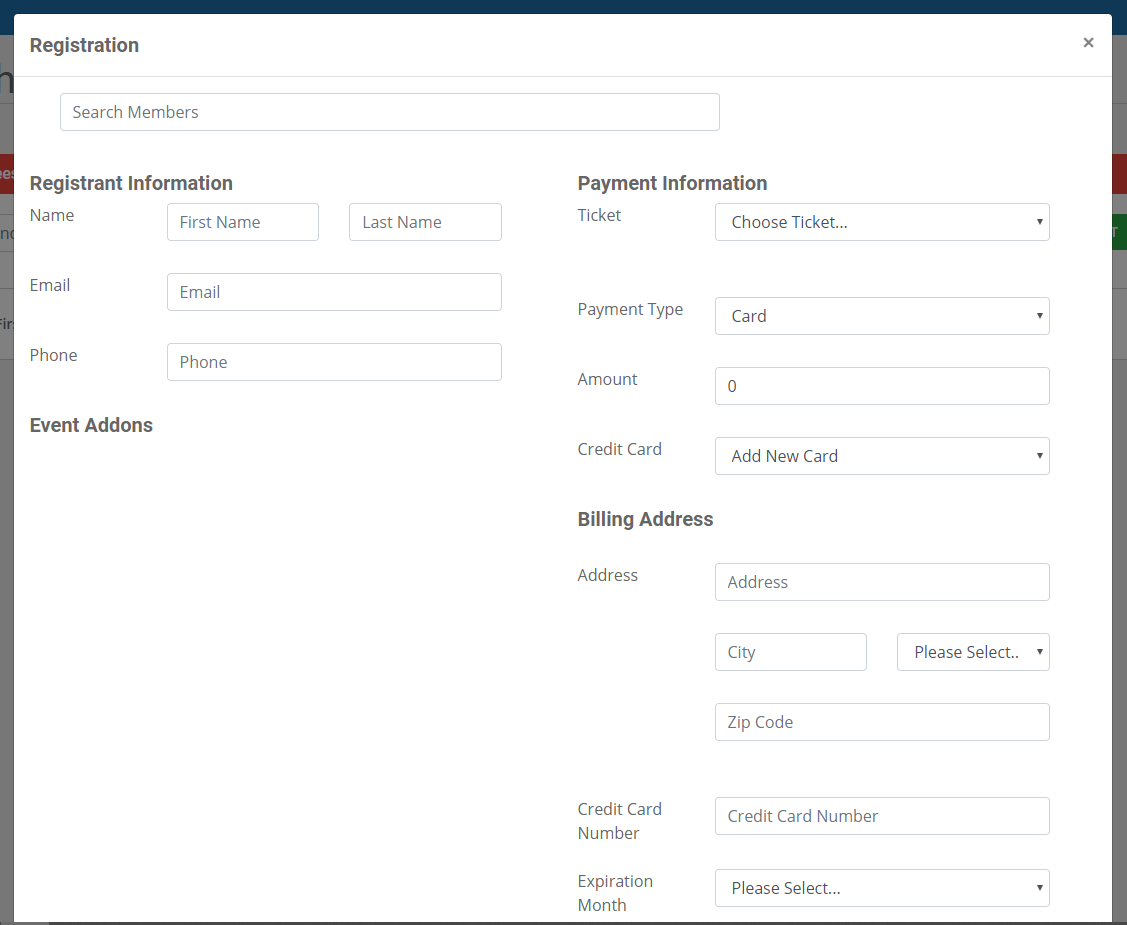Open the Add New Card dropdown
The height and width of the screenshot is (925, 1127).
[x=881, y=456]
